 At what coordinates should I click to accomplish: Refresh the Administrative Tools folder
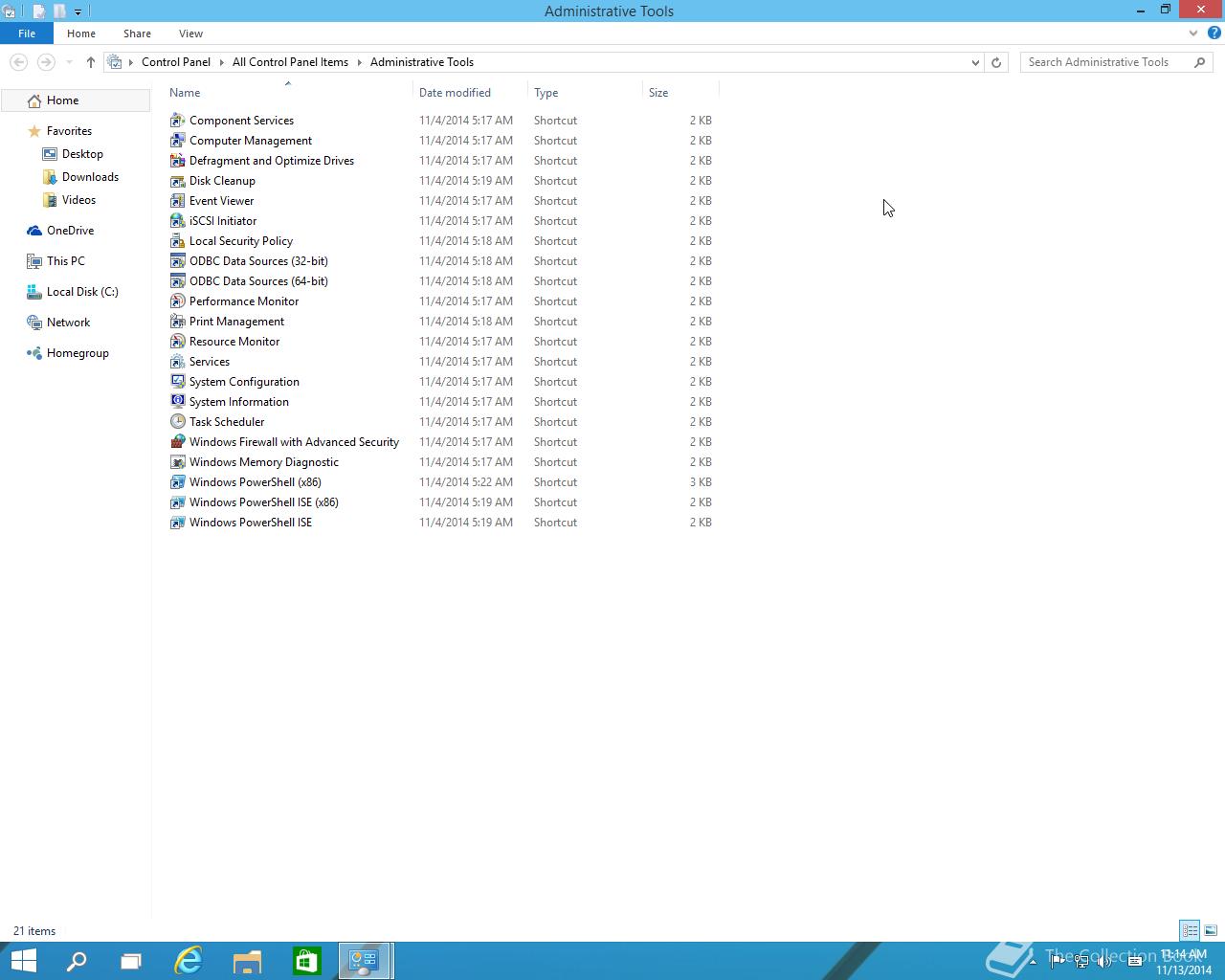[x=996, y=62]
